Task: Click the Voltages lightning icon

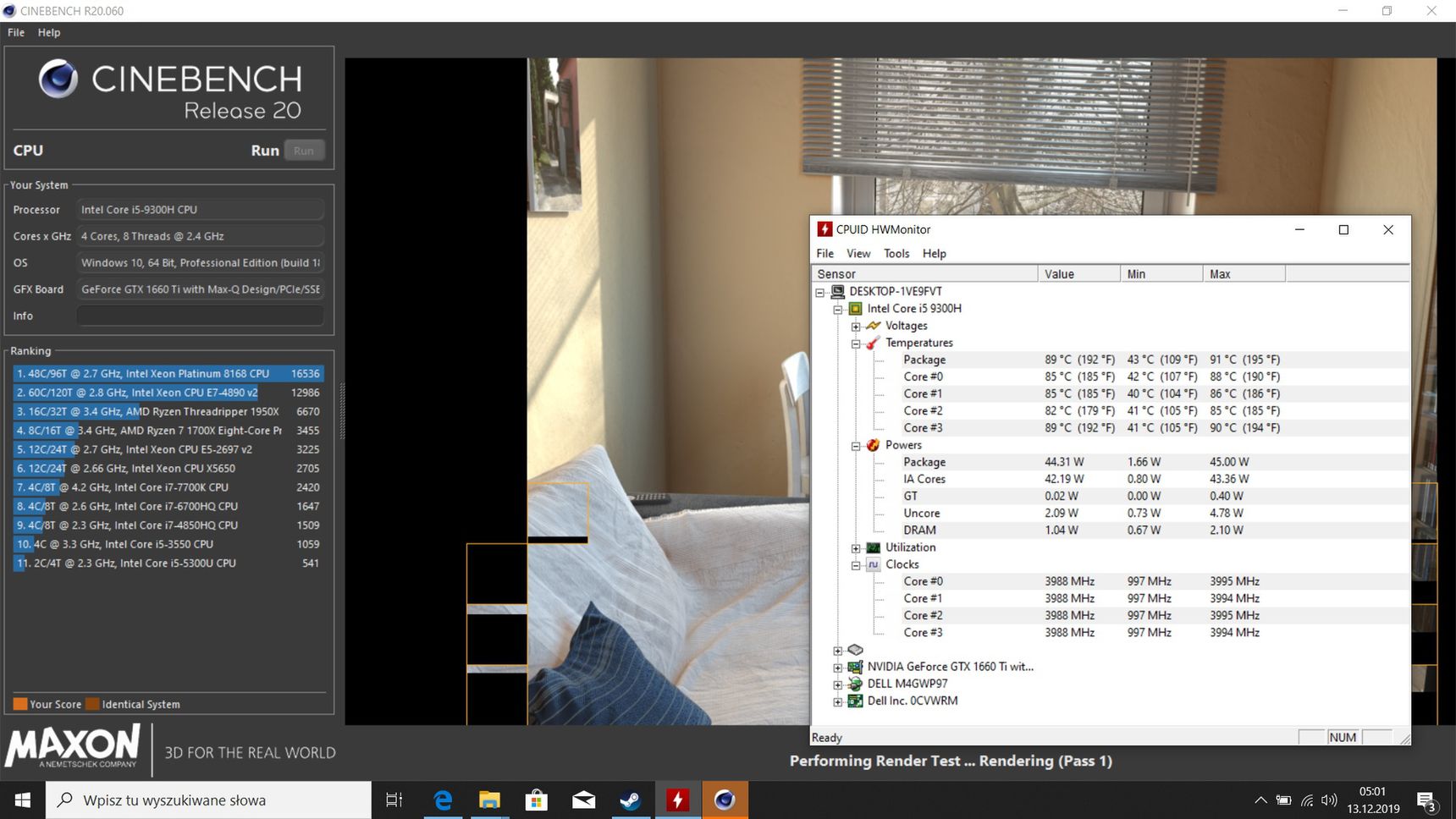Action: point(873,326)
